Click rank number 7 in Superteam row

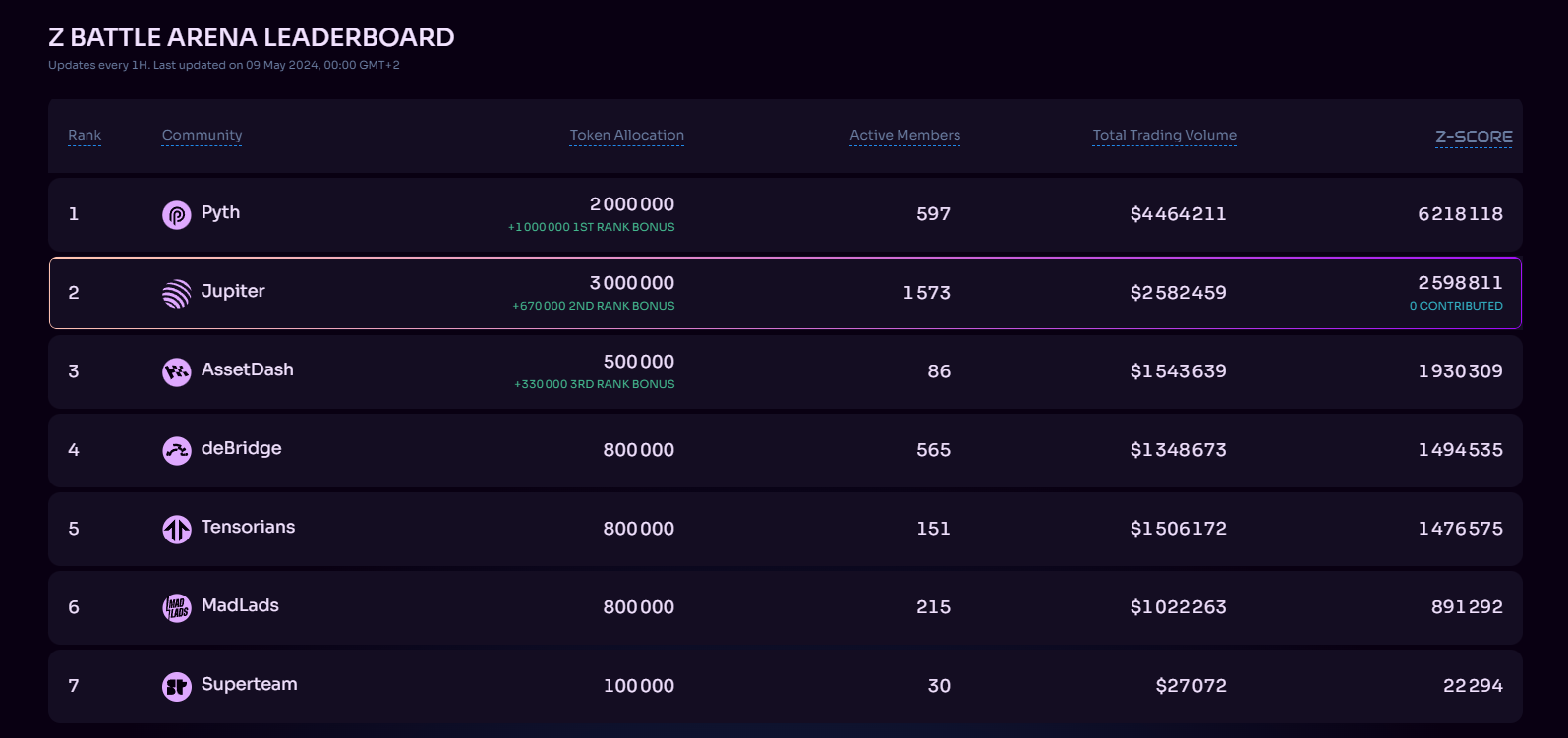74,686
